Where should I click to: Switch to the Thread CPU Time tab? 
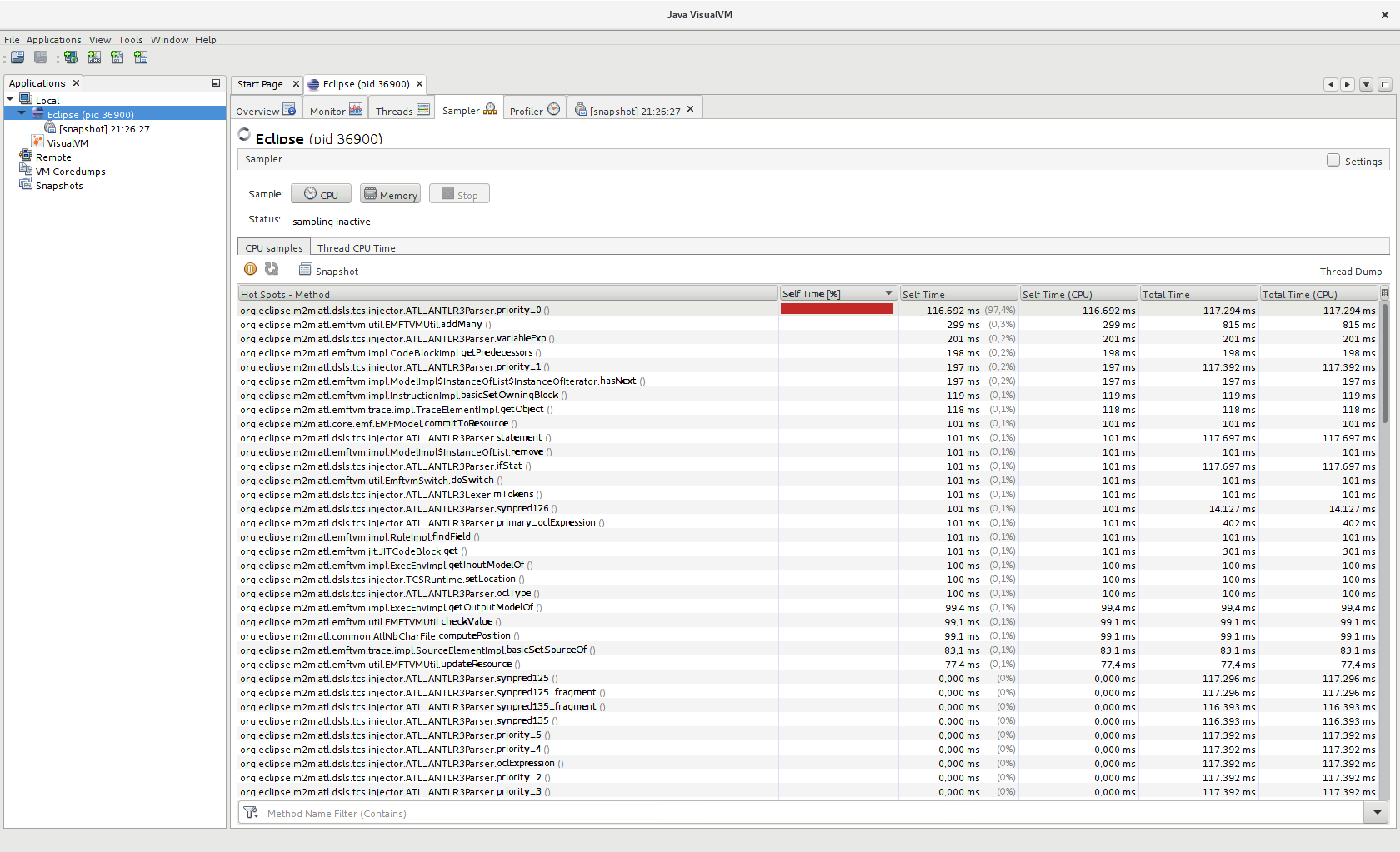pos(356,247)
